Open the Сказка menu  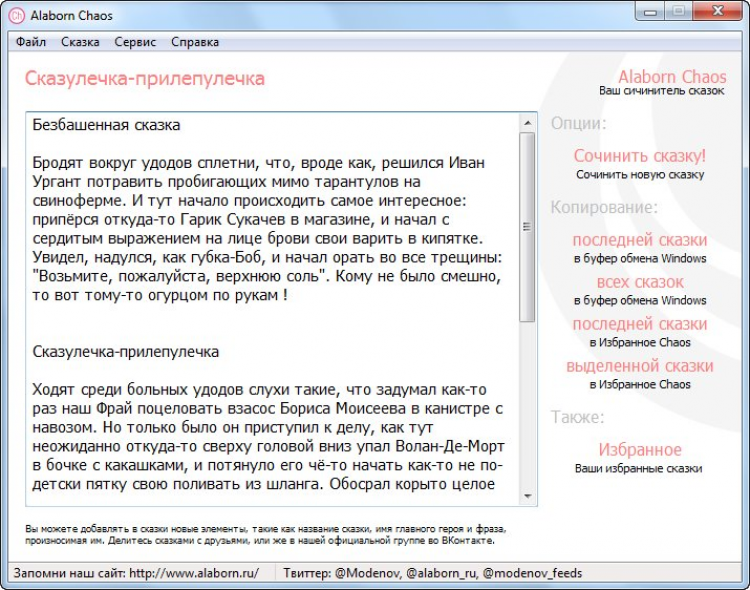tap(80, 42)
